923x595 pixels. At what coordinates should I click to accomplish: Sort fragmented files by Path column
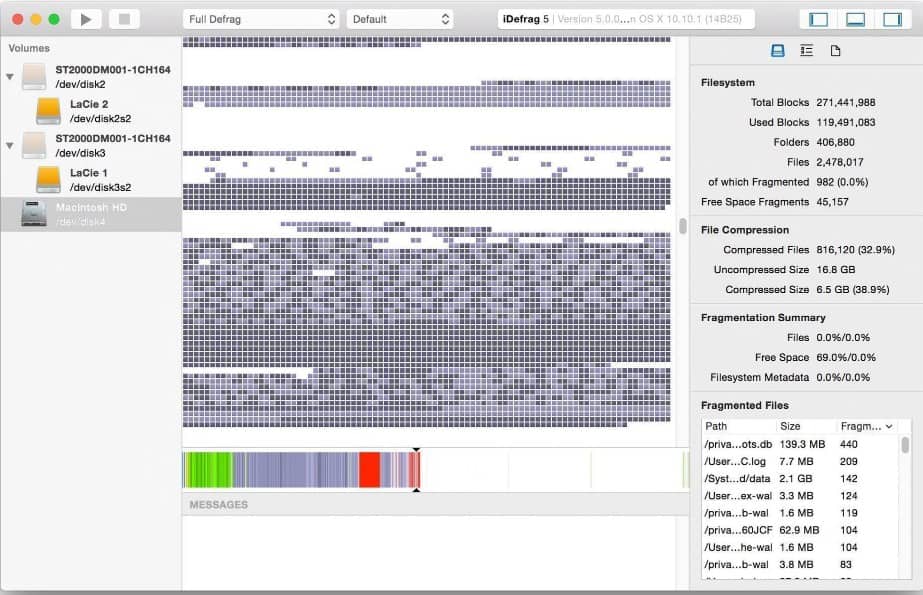click(x=738, y=426)
